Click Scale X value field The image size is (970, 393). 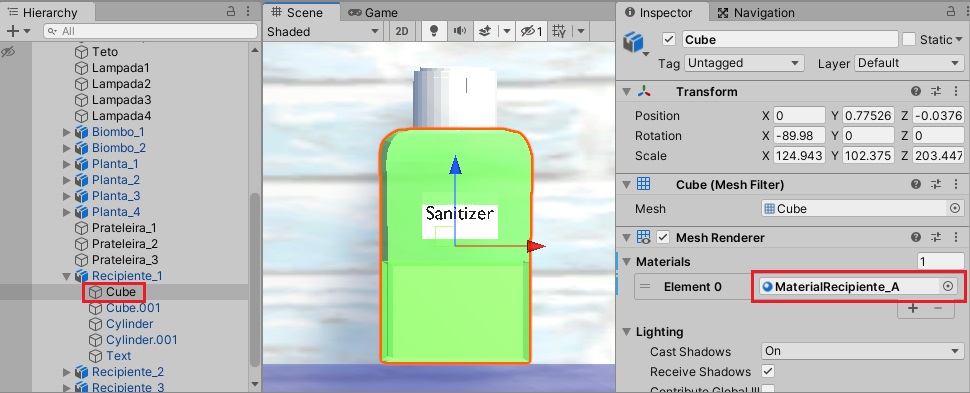coord(799,155)
